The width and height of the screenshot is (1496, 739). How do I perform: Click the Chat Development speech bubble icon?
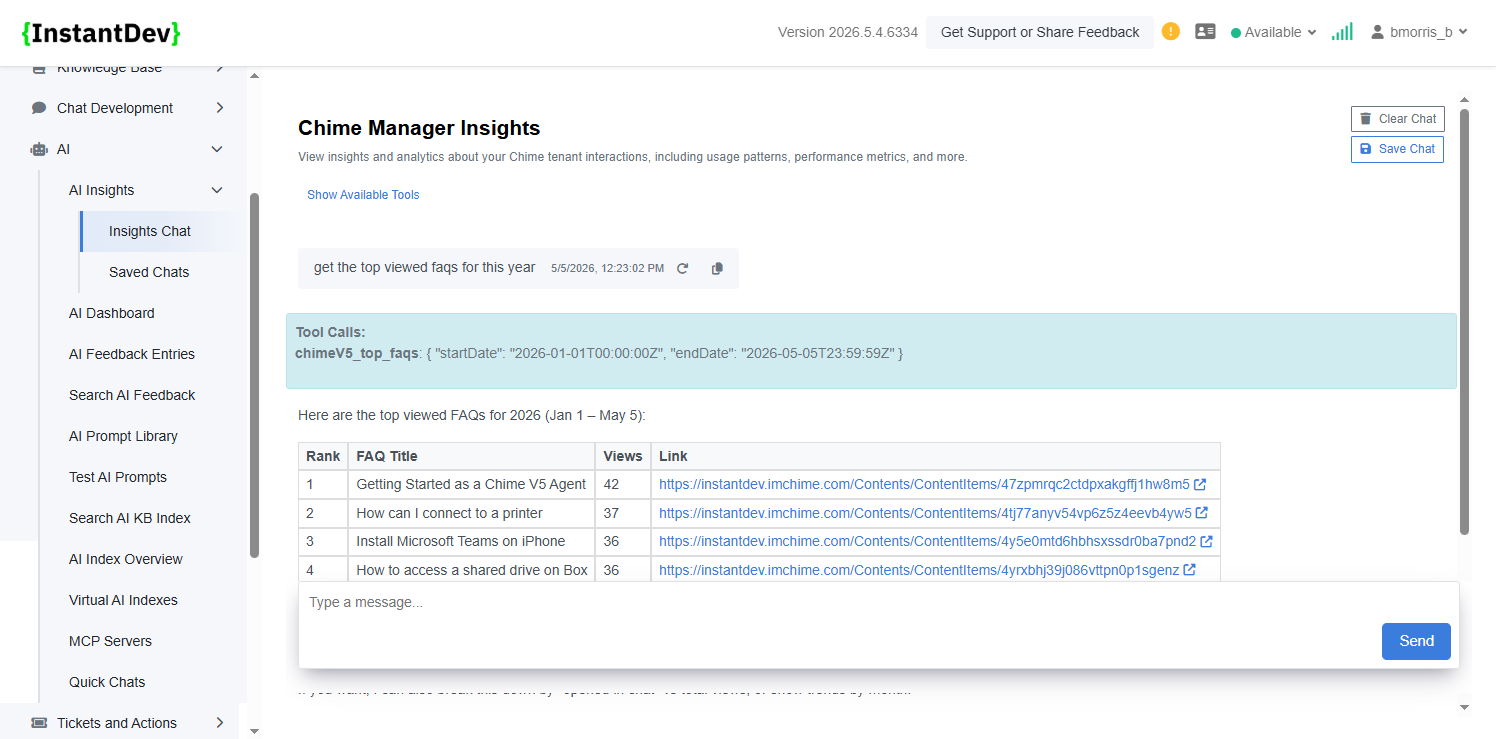coord(39,108)
